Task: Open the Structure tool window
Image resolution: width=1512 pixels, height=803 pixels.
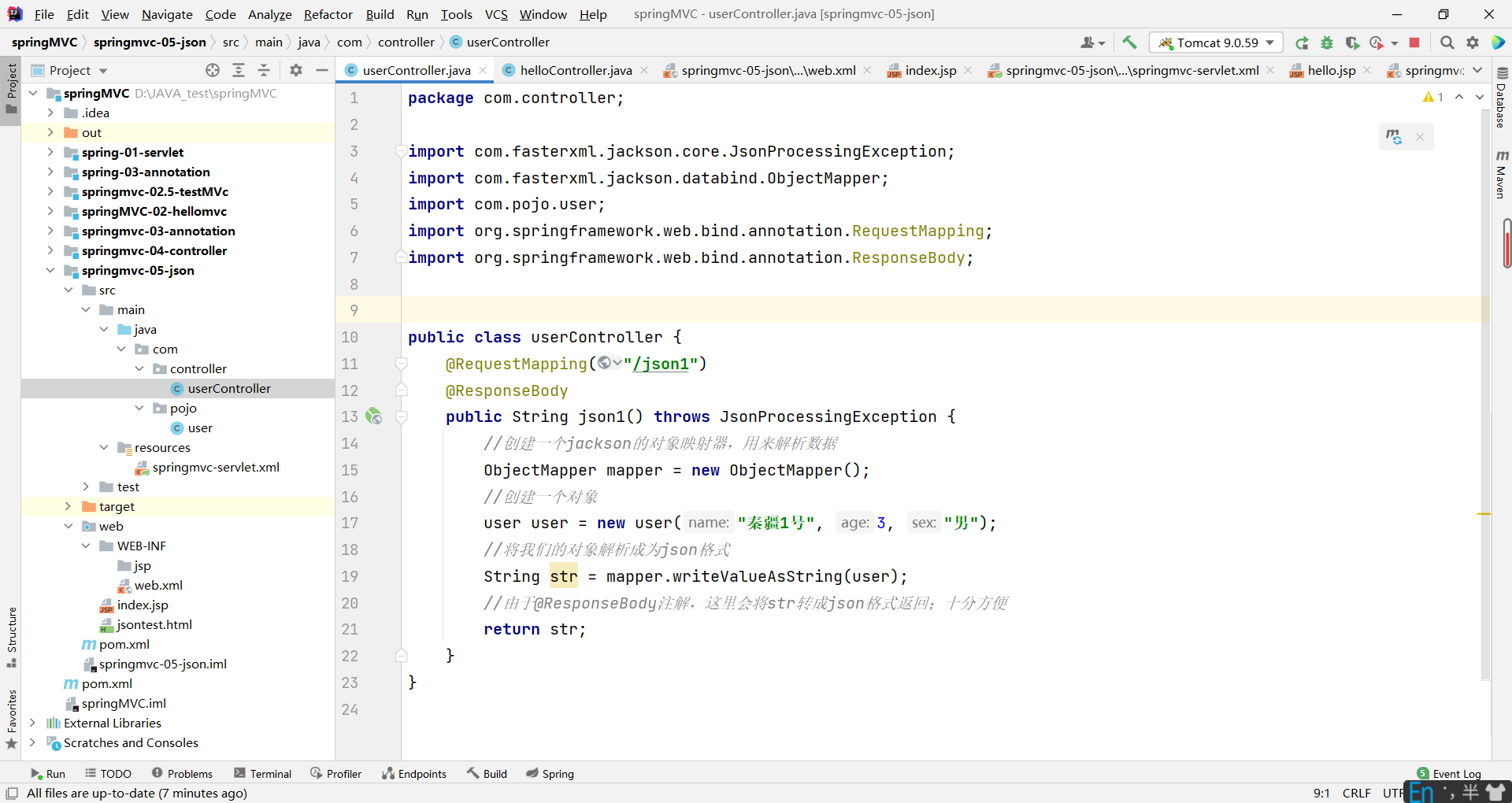Action: 11,637
